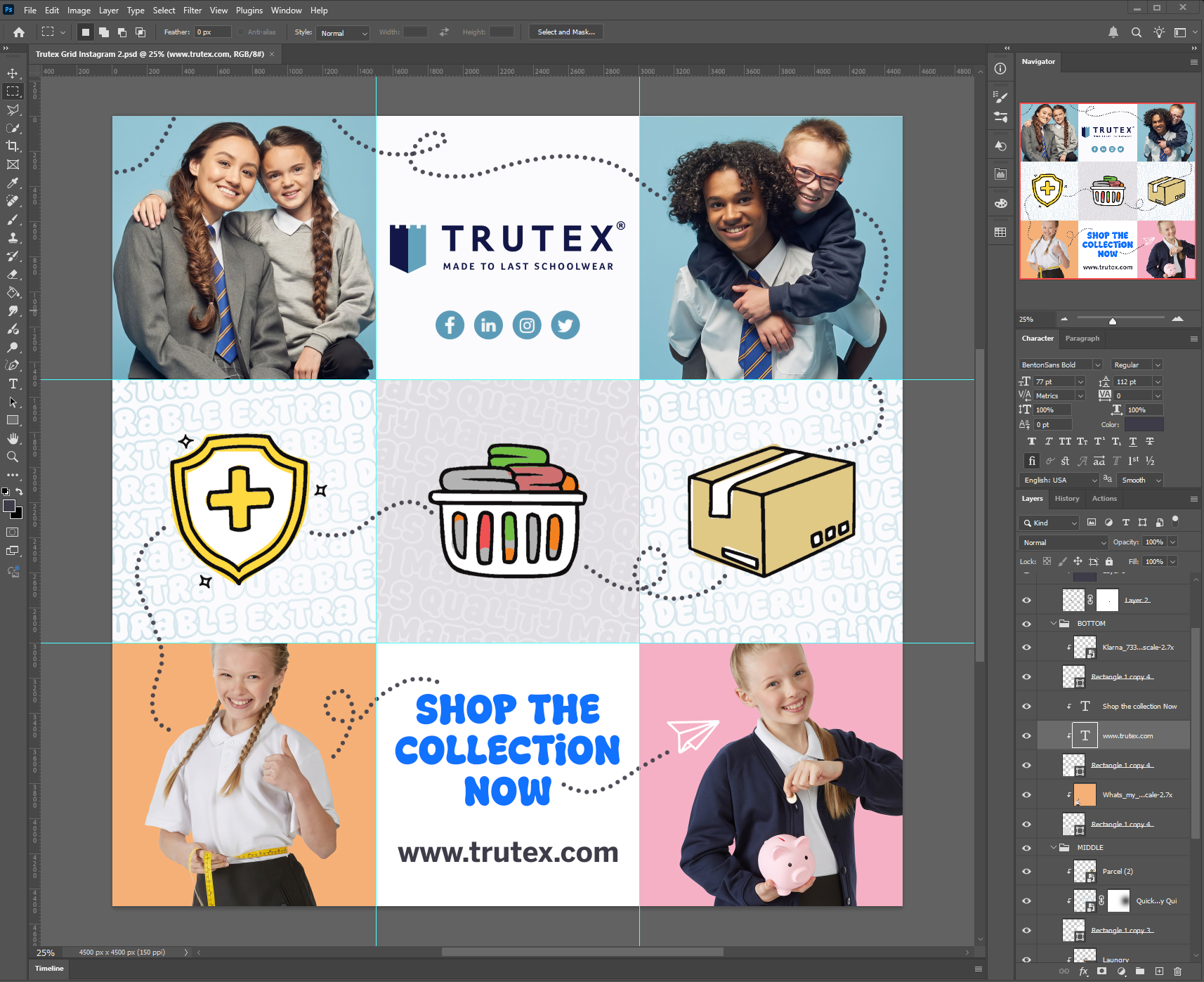Screen dimensions: 1204x982
Task: Collapse the MIDDLE layer group
Action: pos(1053,847)
